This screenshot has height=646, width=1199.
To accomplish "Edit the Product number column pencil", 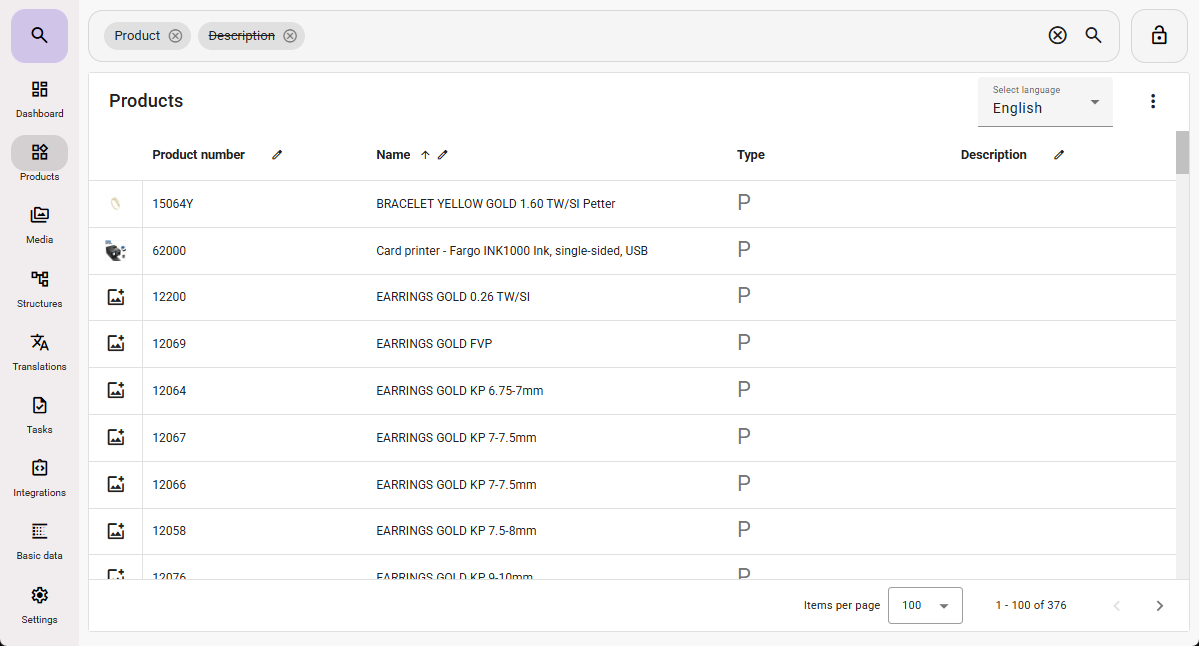I will (x=277, y=155).
